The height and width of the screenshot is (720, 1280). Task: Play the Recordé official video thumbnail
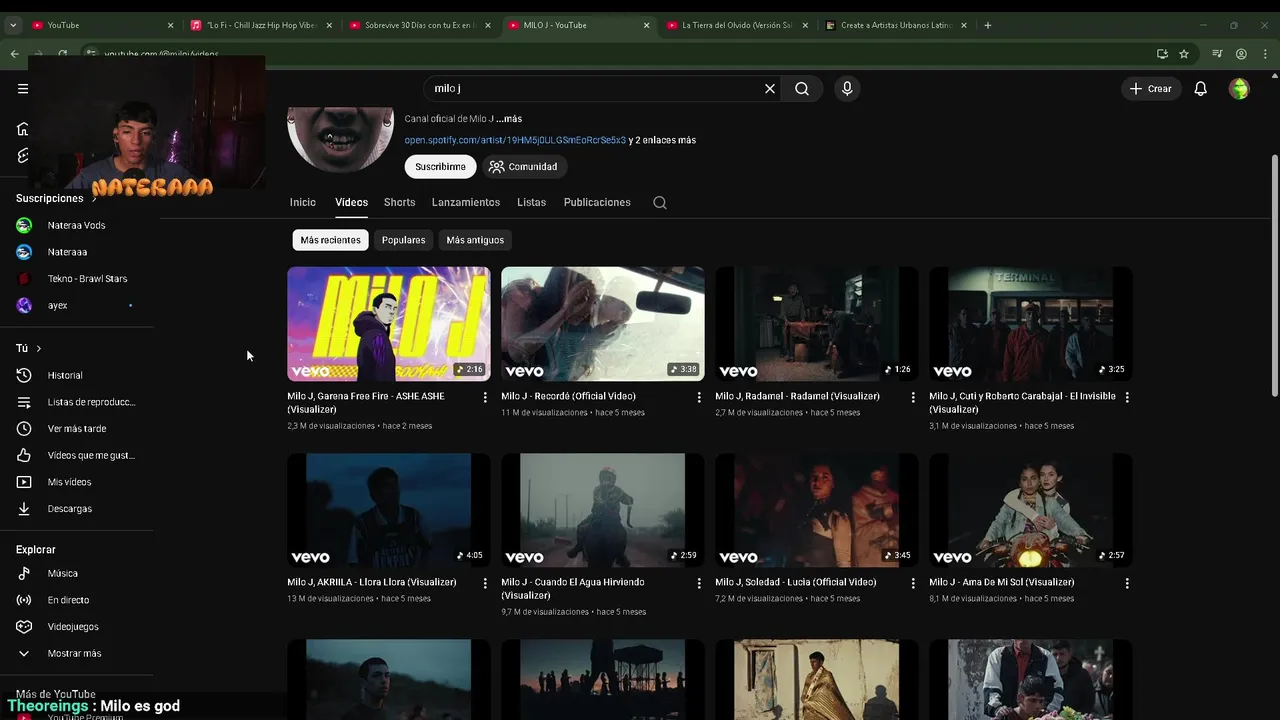coord(603,324)
